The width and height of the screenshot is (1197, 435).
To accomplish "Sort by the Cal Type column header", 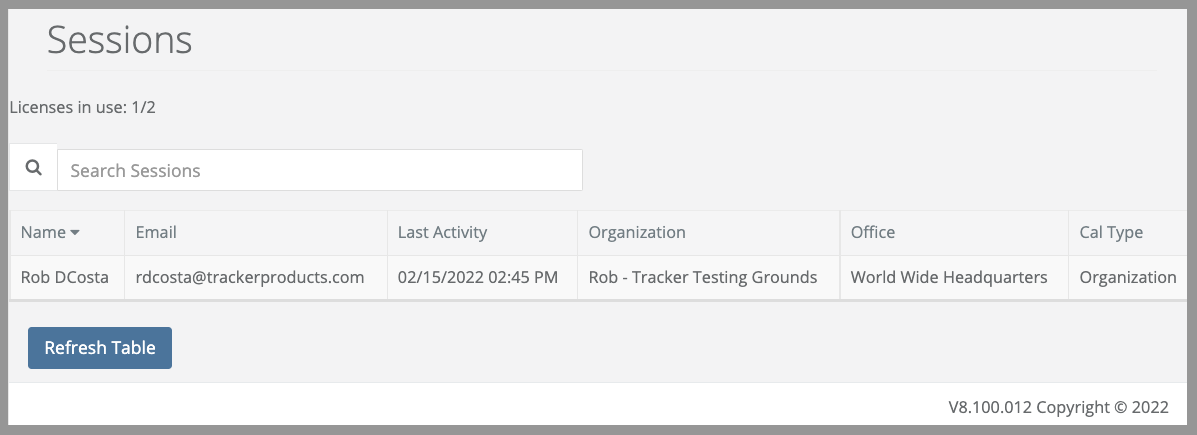I will click(x=1111, y=233).
